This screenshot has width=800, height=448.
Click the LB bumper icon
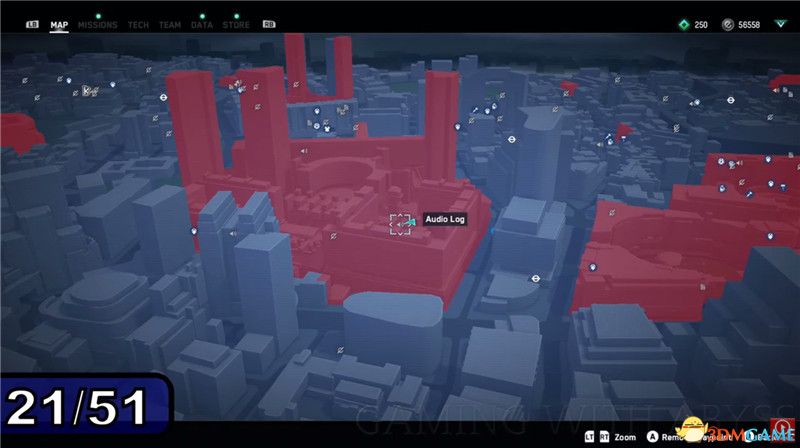(x=32, y=24)
